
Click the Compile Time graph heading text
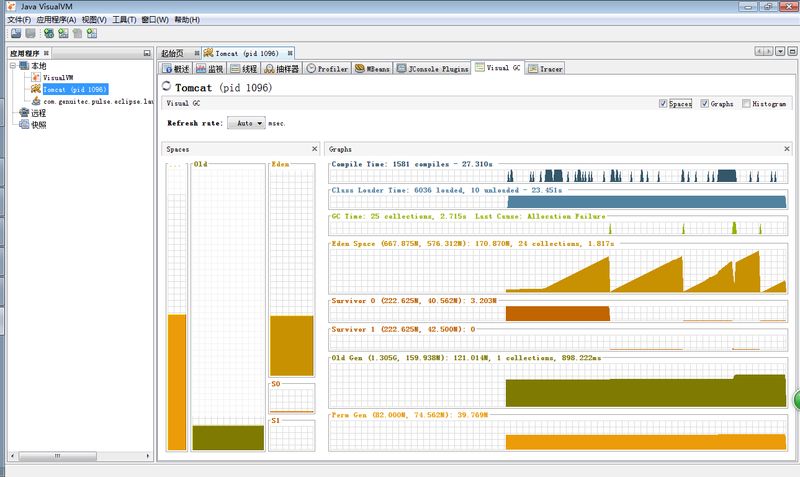pos(412,164)
